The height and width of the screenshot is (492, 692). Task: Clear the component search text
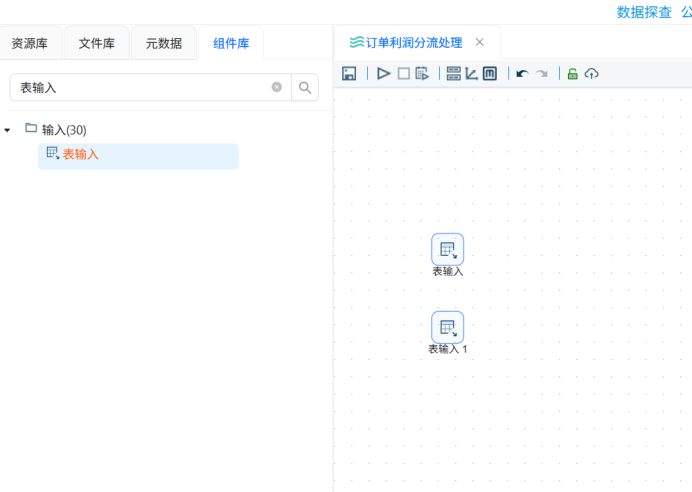[x=277, y=87]
